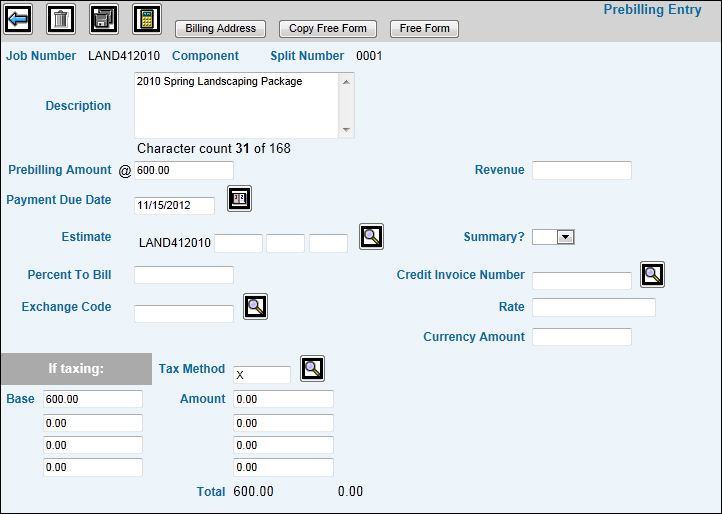Image resolution: width=722 pixels, height=514 pixels.
Task: Click the Percent To Bill field
Action: [184, 275]
